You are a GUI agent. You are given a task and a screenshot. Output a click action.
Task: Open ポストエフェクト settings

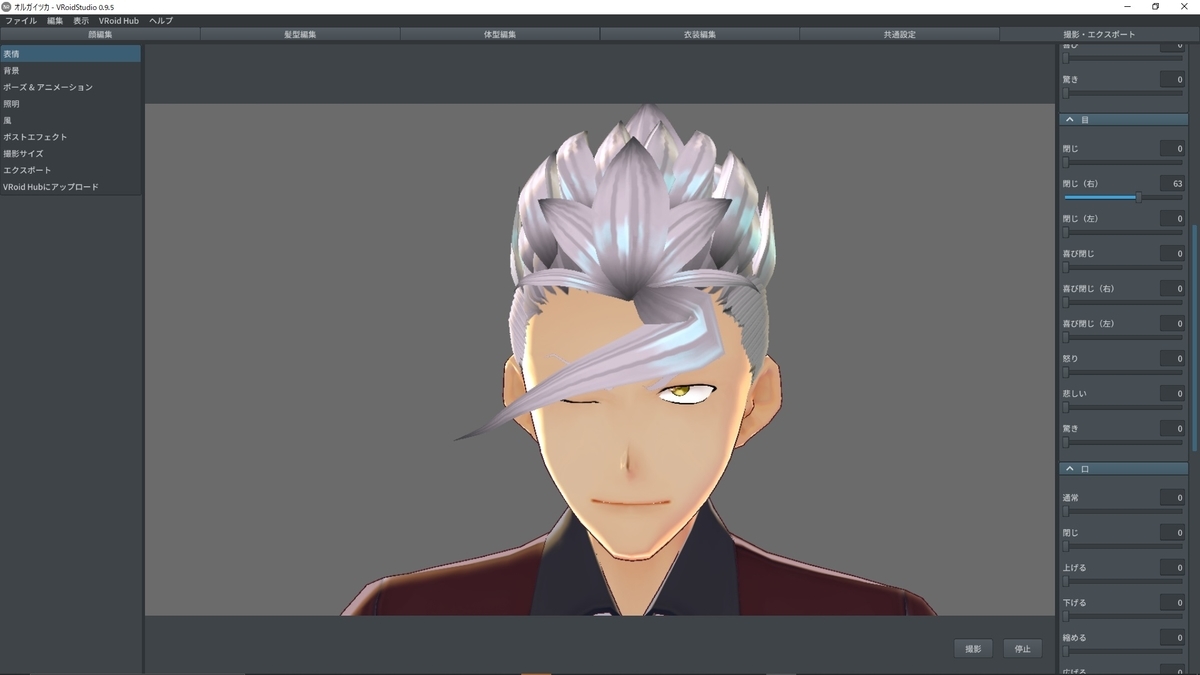tap(70, 137)
